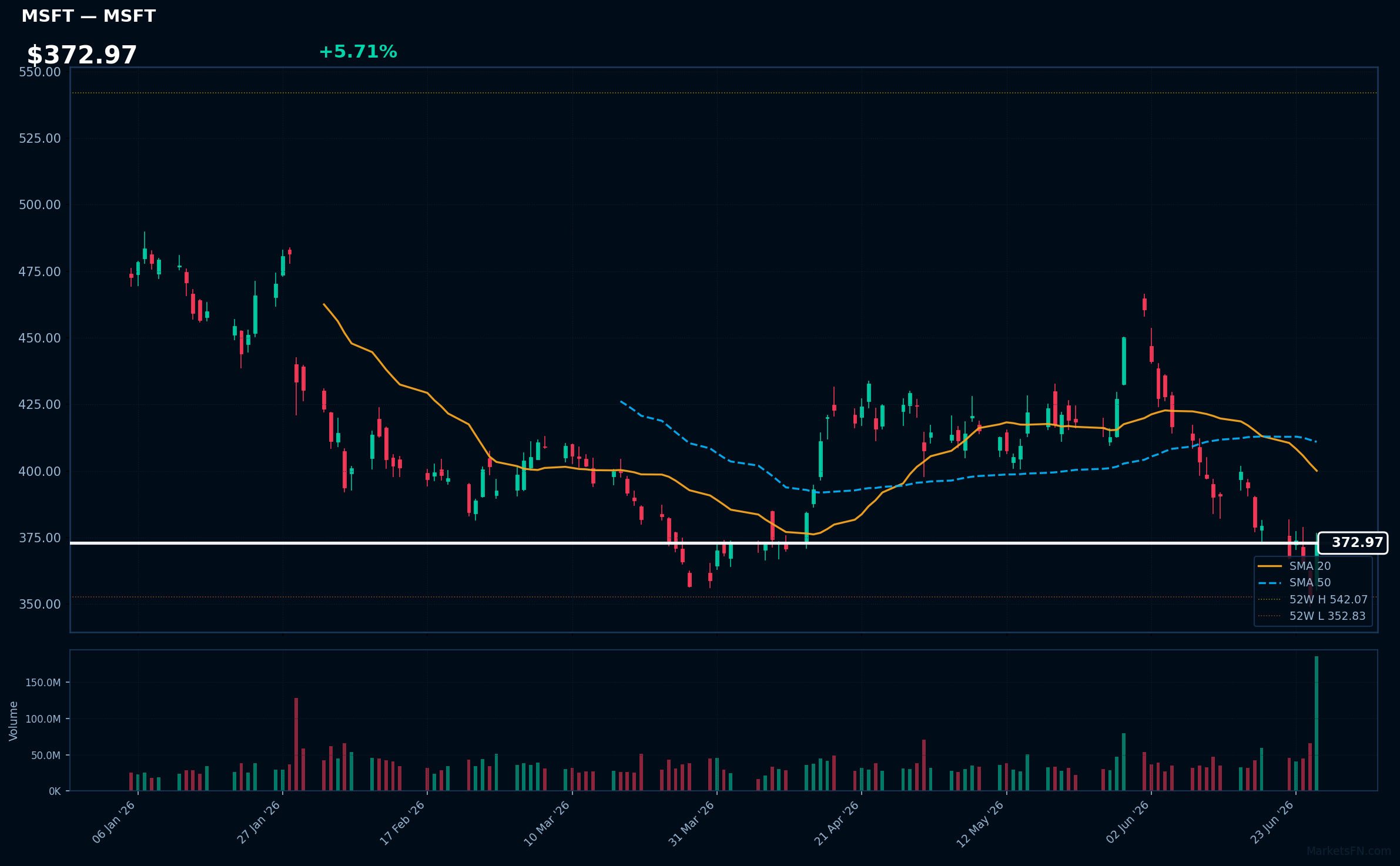Click the 06 Jan '26 date label
1400x866 pixels.
click(x=114, y=823)
